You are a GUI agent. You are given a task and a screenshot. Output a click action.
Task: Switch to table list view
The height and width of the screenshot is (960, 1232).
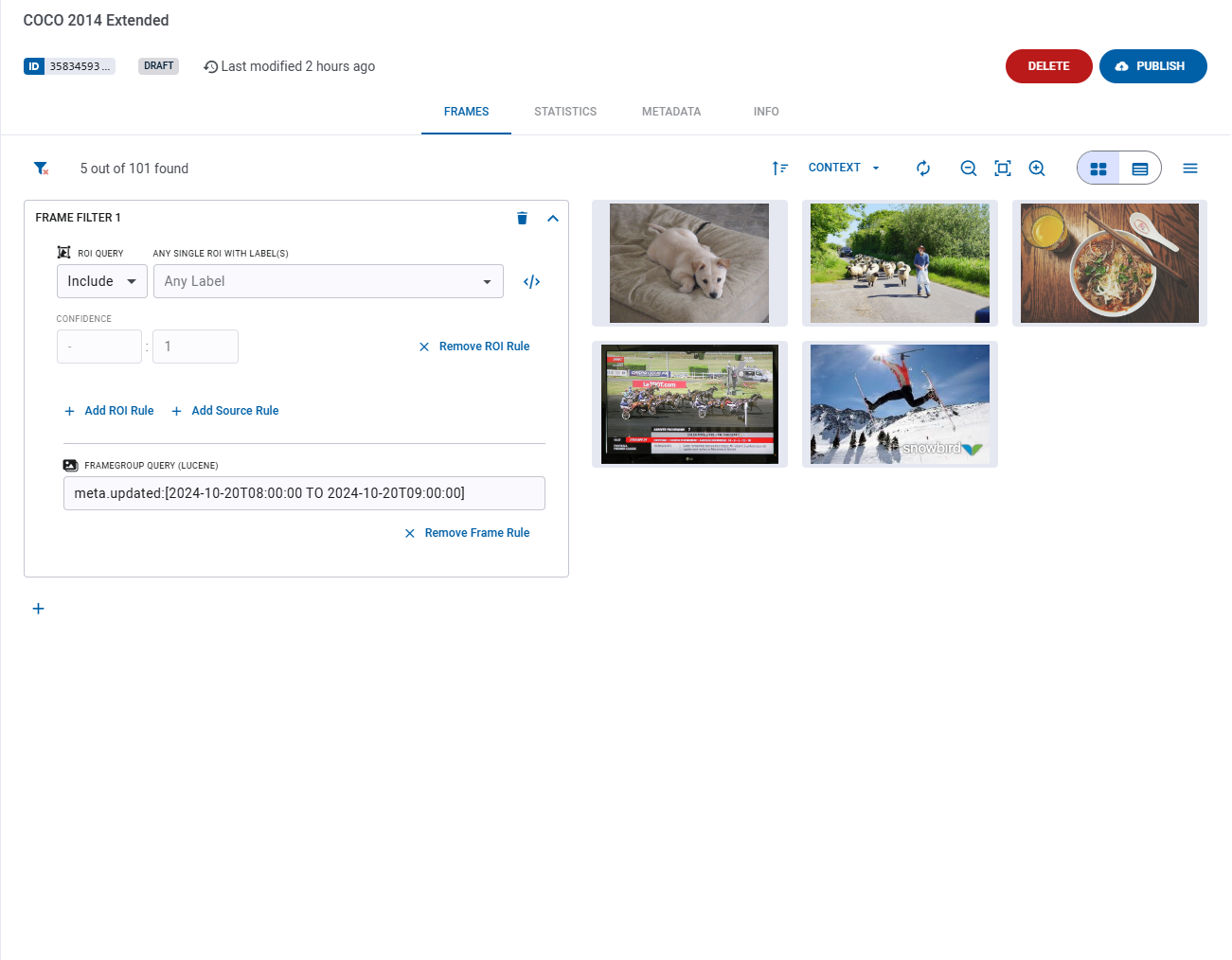coord(1140,169)
